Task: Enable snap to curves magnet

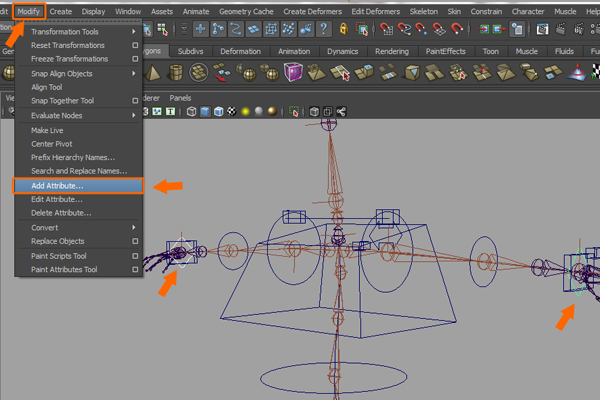Action: 404,29
